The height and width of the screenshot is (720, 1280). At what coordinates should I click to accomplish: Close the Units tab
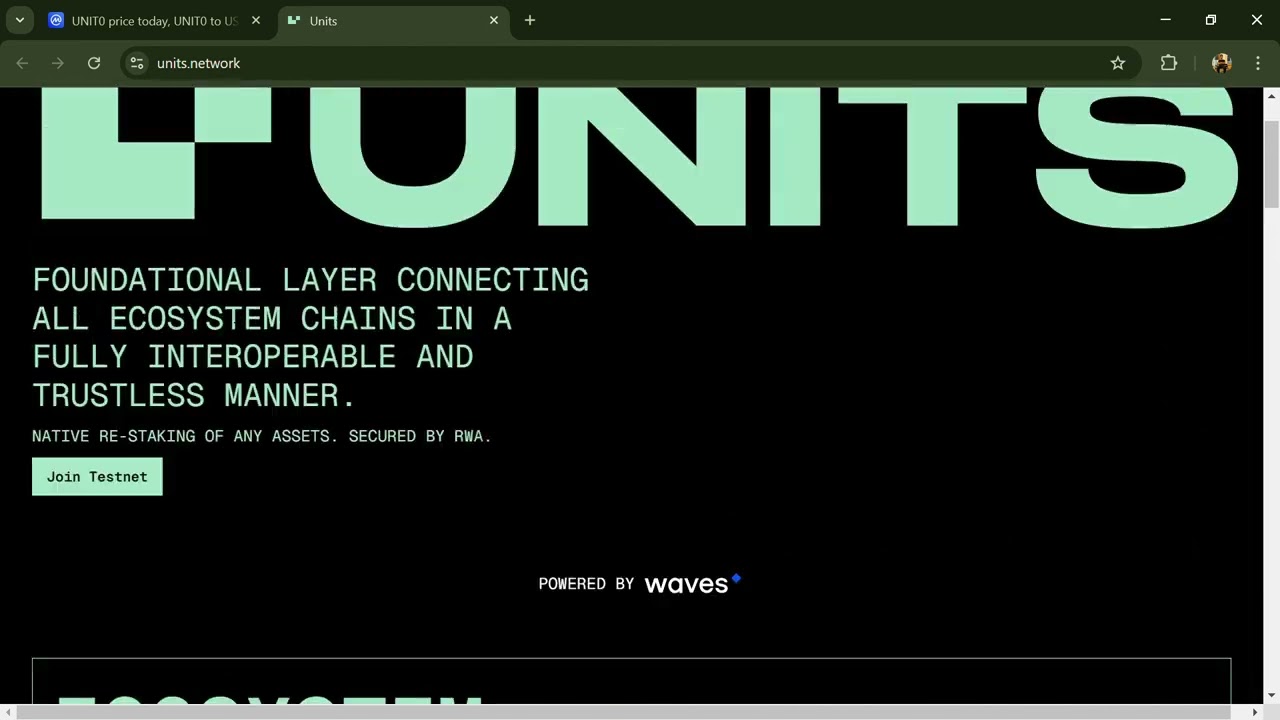(x=494, y=20)
